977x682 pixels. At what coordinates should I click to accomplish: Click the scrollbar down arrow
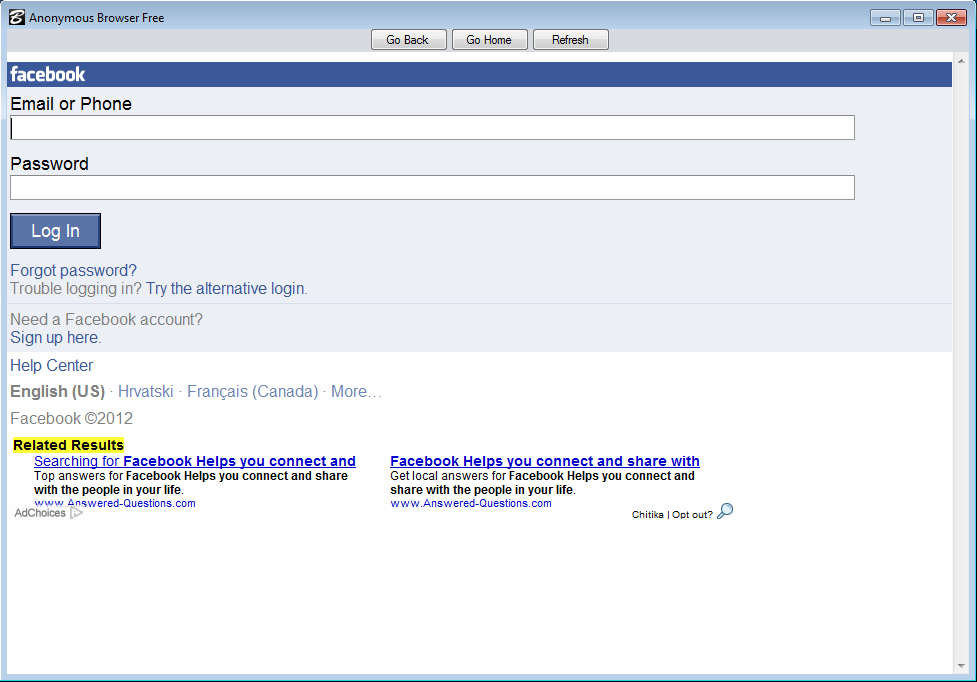coord(961,666)
